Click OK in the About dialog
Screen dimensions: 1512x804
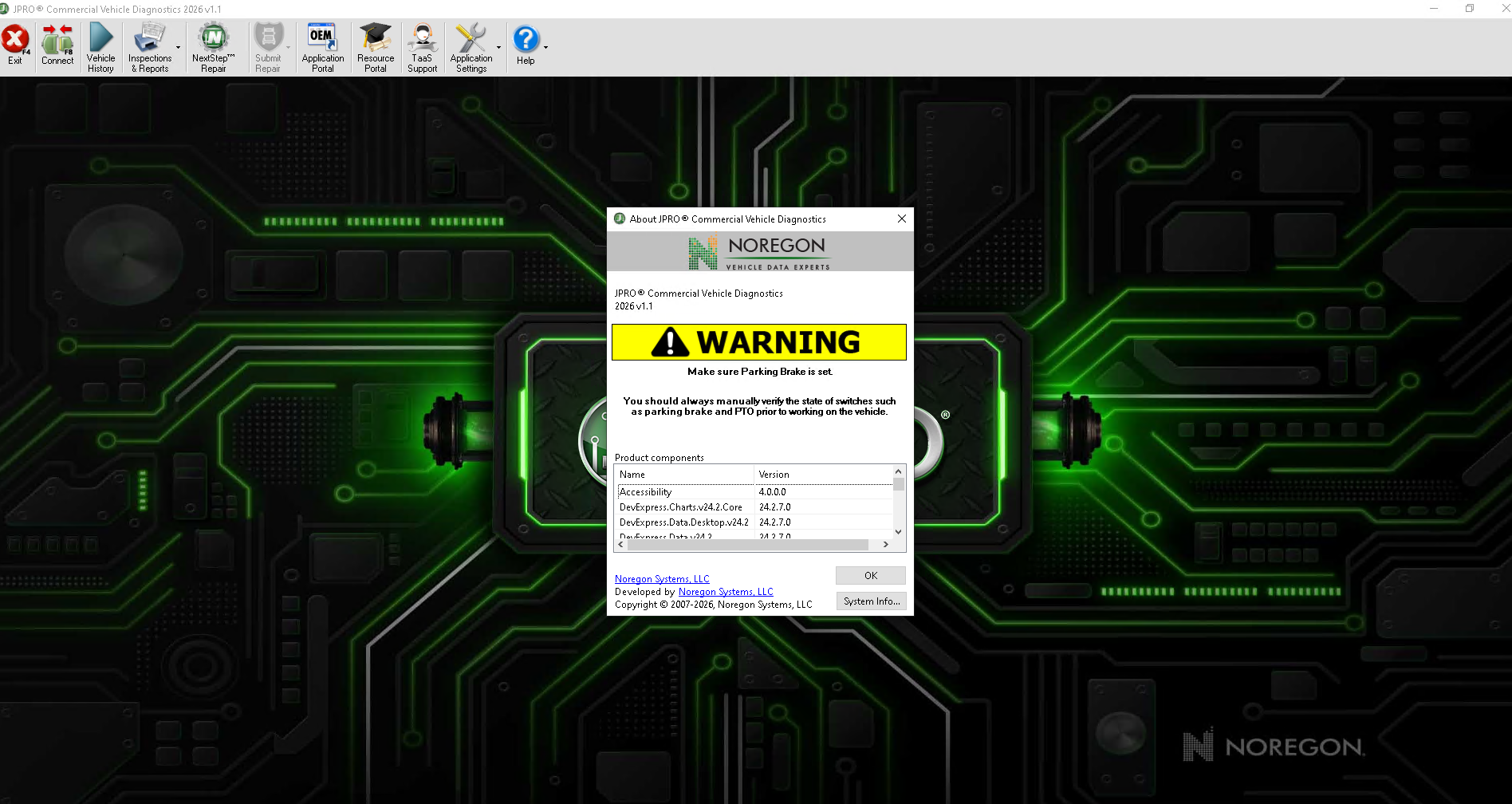[x=871, y=576]
